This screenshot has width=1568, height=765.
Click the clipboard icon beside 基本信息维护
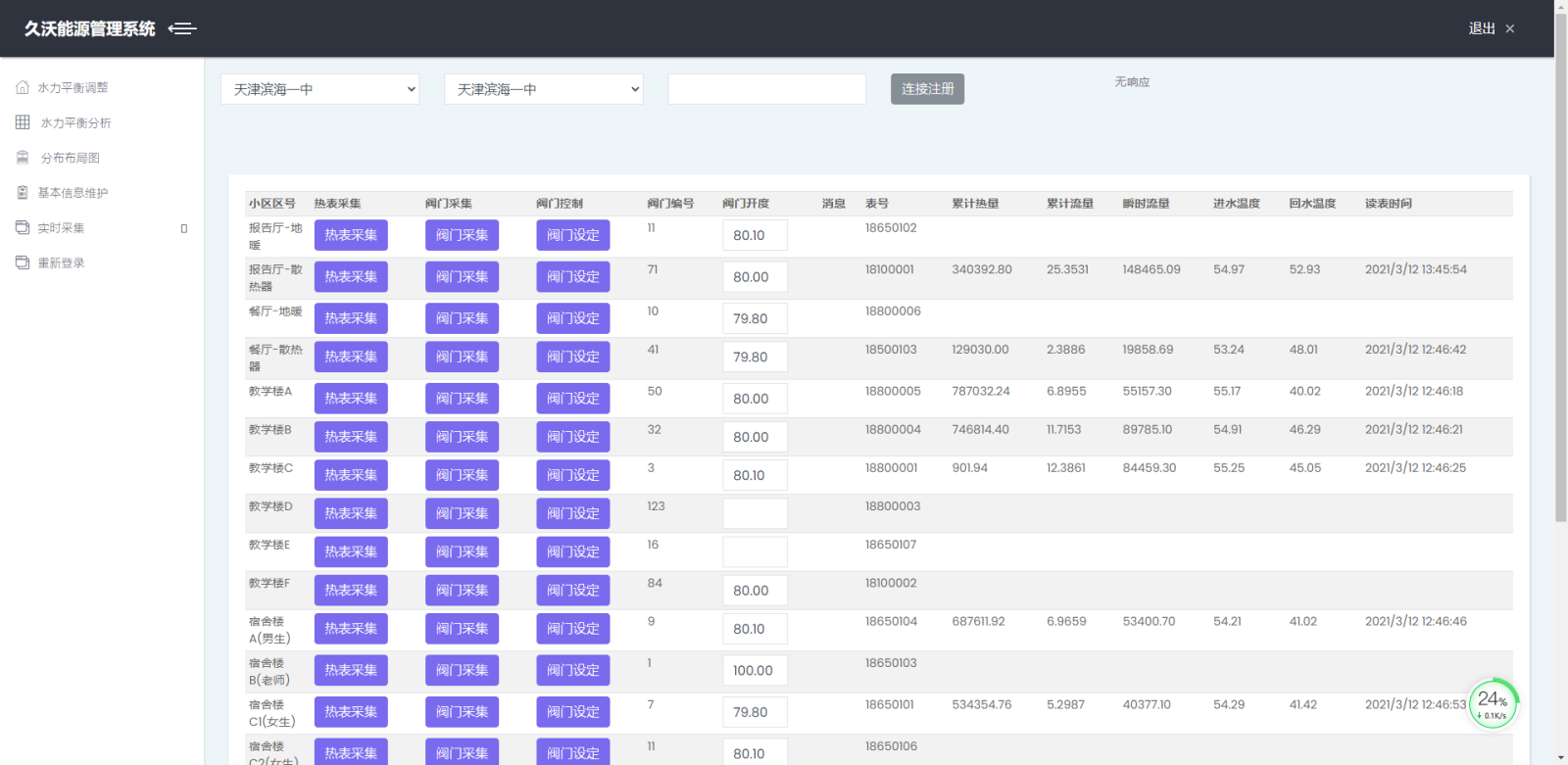pos(23,193)
